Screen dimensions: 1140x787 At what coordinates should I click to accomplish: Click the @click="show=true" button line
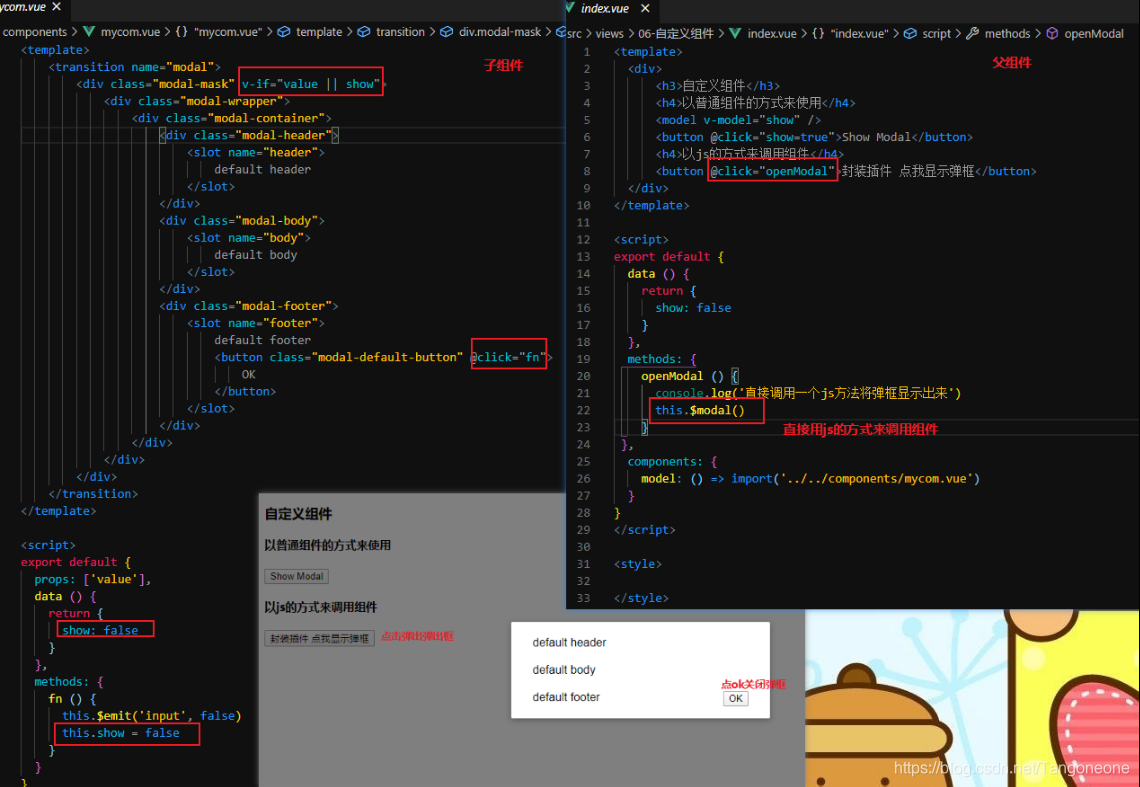(814, 137)
